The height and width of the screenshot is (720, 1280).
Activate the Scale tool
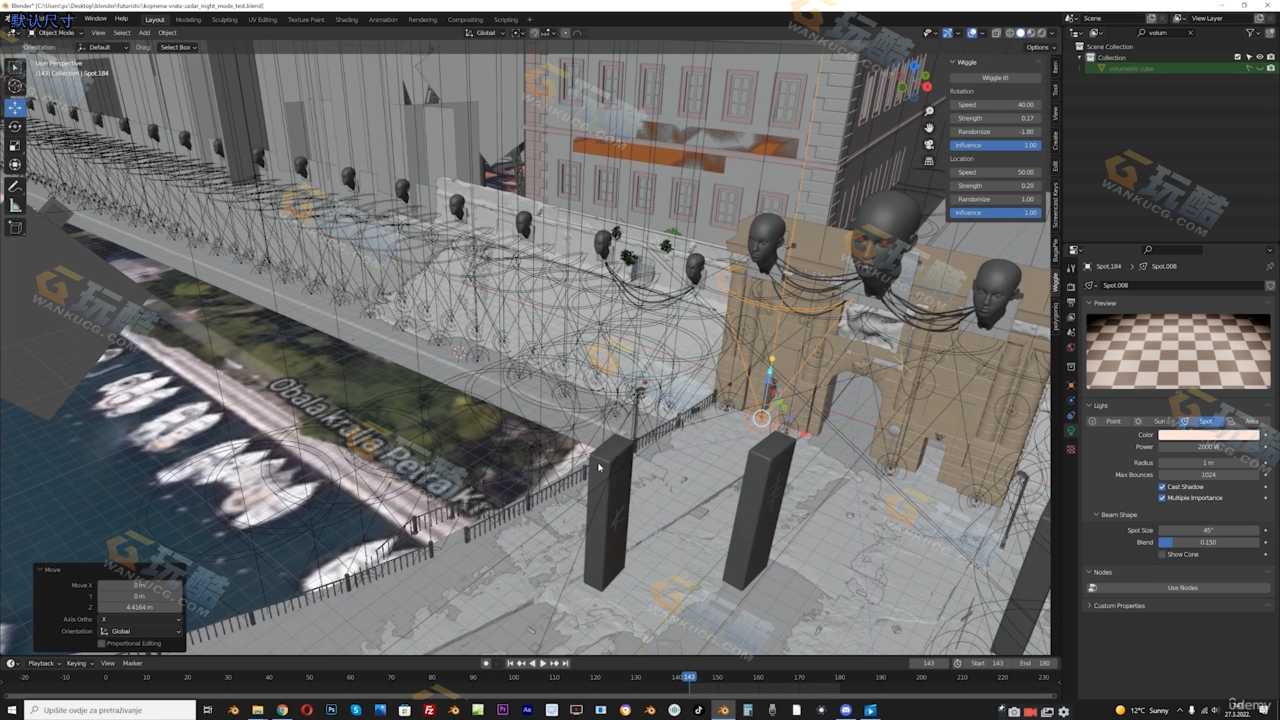point(15,145)
